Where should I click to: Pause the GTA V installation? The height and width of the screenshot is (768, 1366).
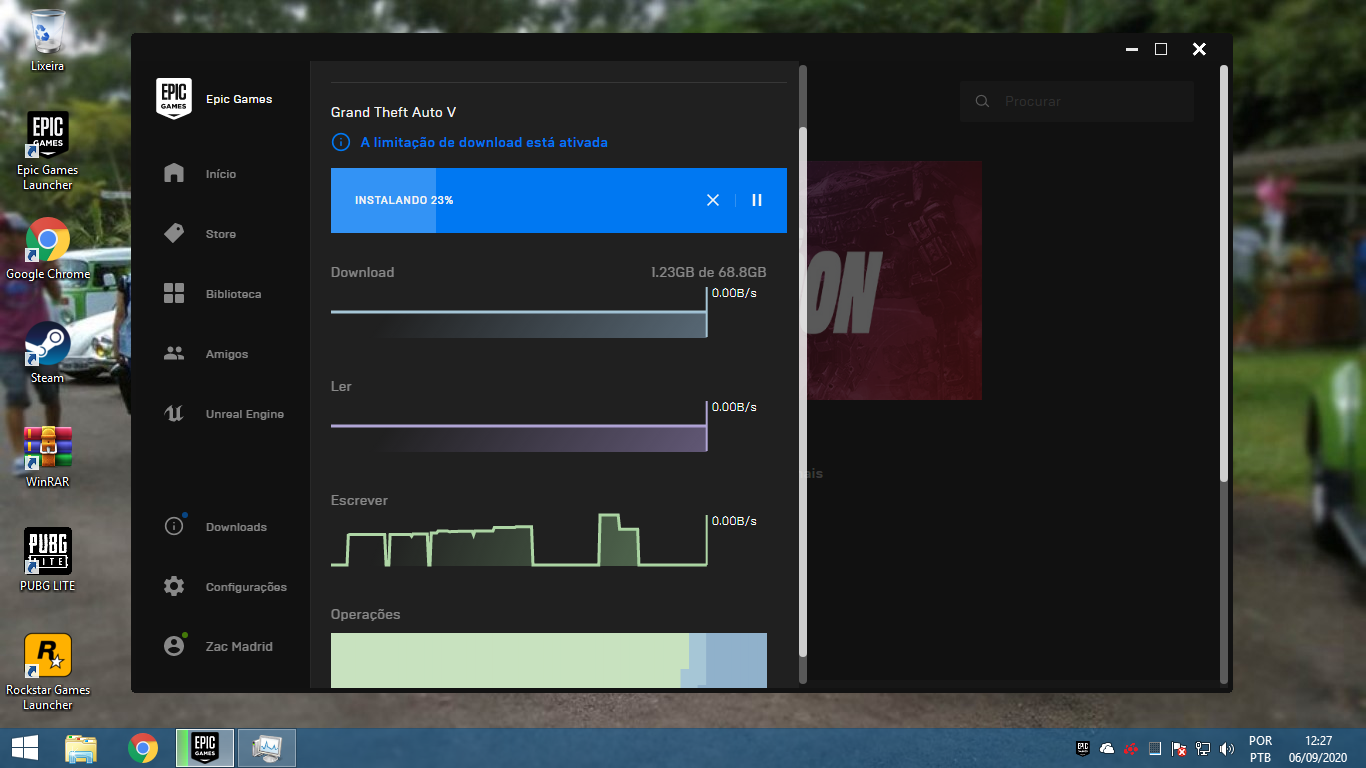tap(757, 200)
